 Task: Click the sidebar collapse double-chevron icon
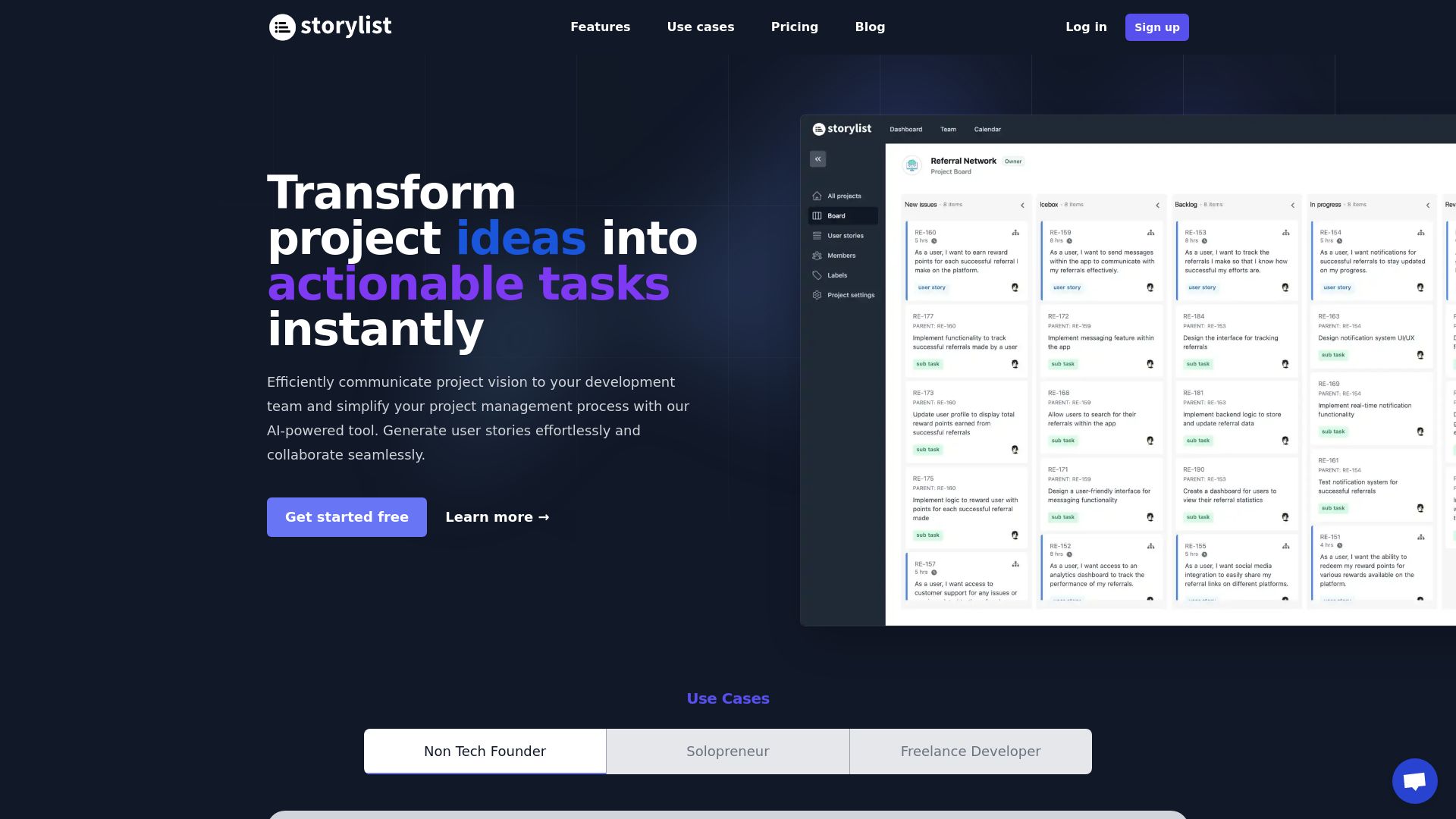817,159
